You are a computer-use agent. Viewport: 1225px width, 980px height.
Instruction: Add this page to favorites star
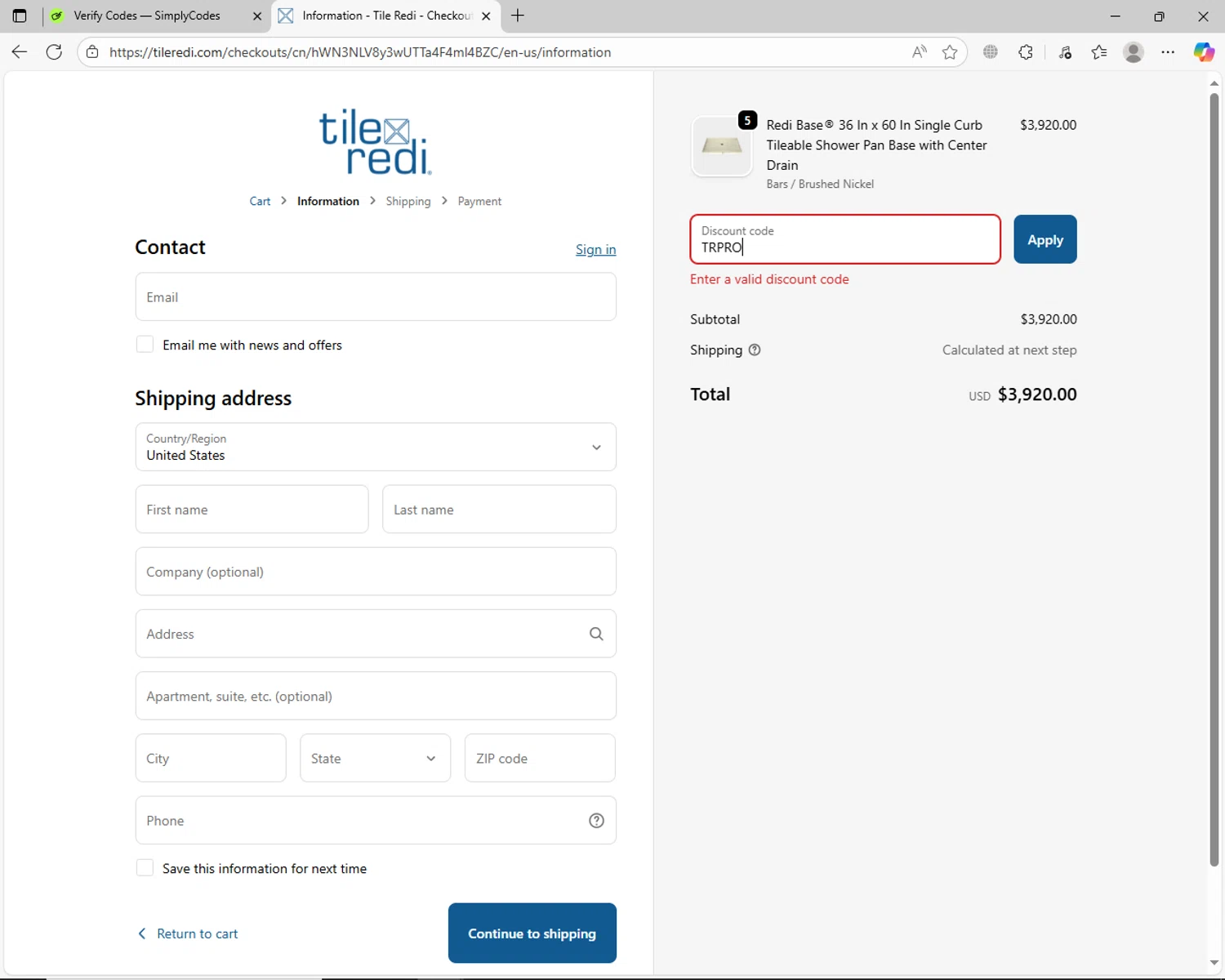point(950,52)
